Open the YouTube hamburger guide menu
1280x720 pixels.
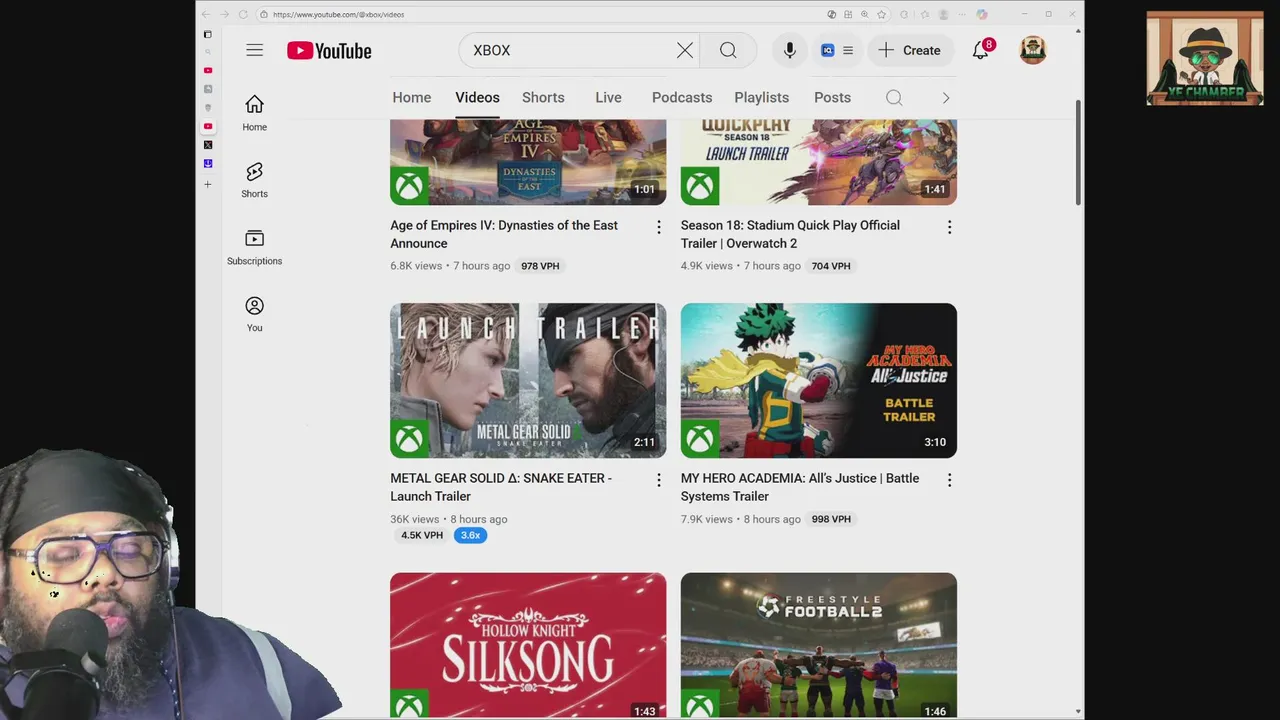click(255, 50)
